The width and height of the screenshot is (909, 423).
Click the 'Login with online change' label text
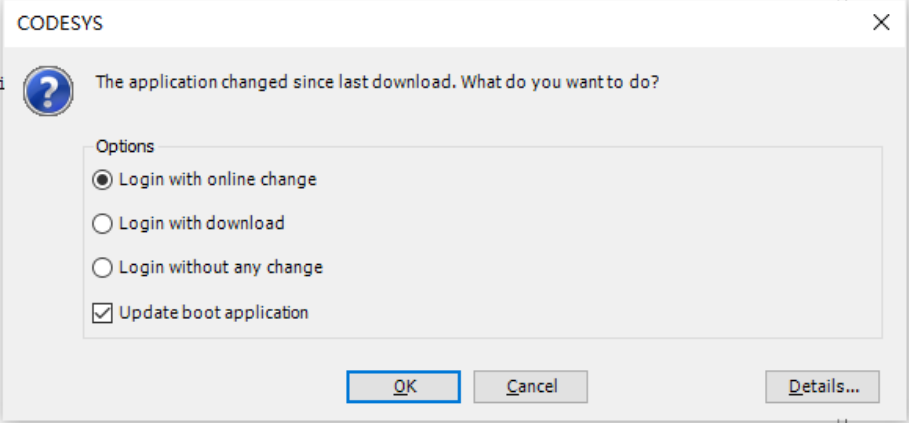[x=217, y=180]
